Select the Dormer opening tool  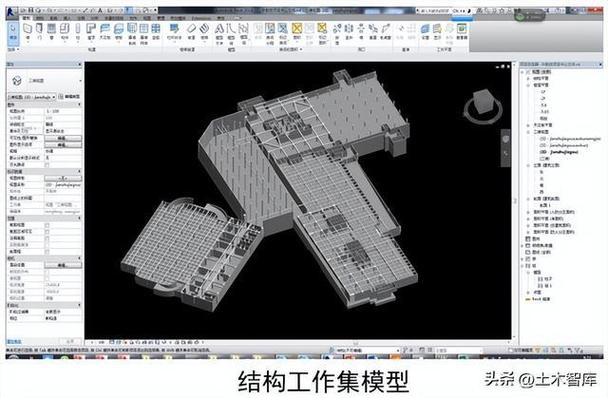coord(385,31)
